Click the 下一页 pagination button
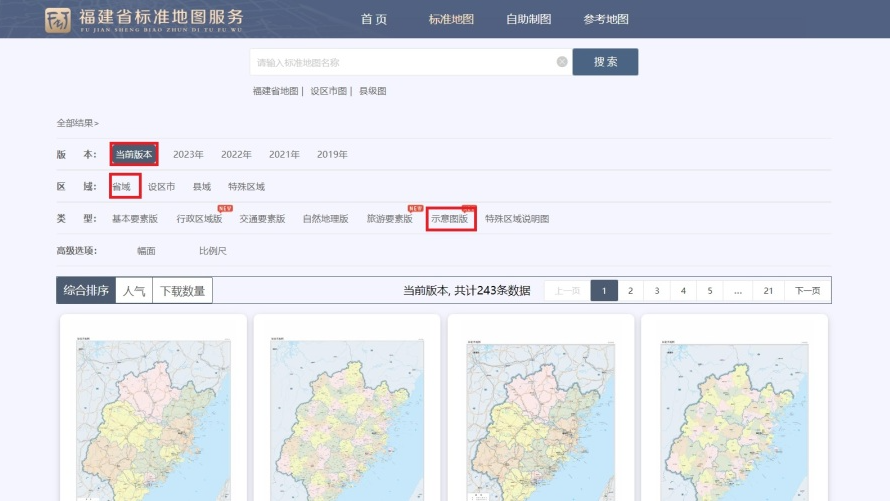Viewport: 890px width, 501px height. click(x=807, y=291)
